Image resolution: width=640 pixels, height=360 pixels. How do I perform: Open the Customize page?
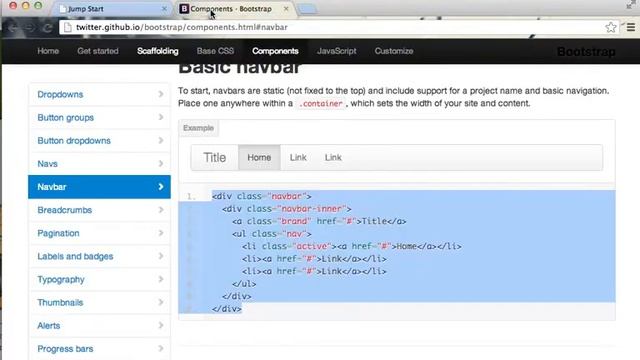coord(394,51)
